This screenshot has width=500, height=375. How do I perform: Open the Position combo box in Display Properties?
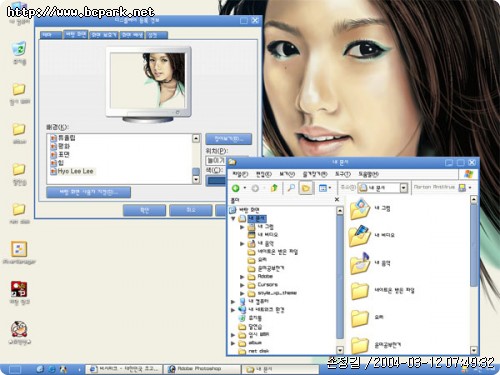click(x=216, y=160)
